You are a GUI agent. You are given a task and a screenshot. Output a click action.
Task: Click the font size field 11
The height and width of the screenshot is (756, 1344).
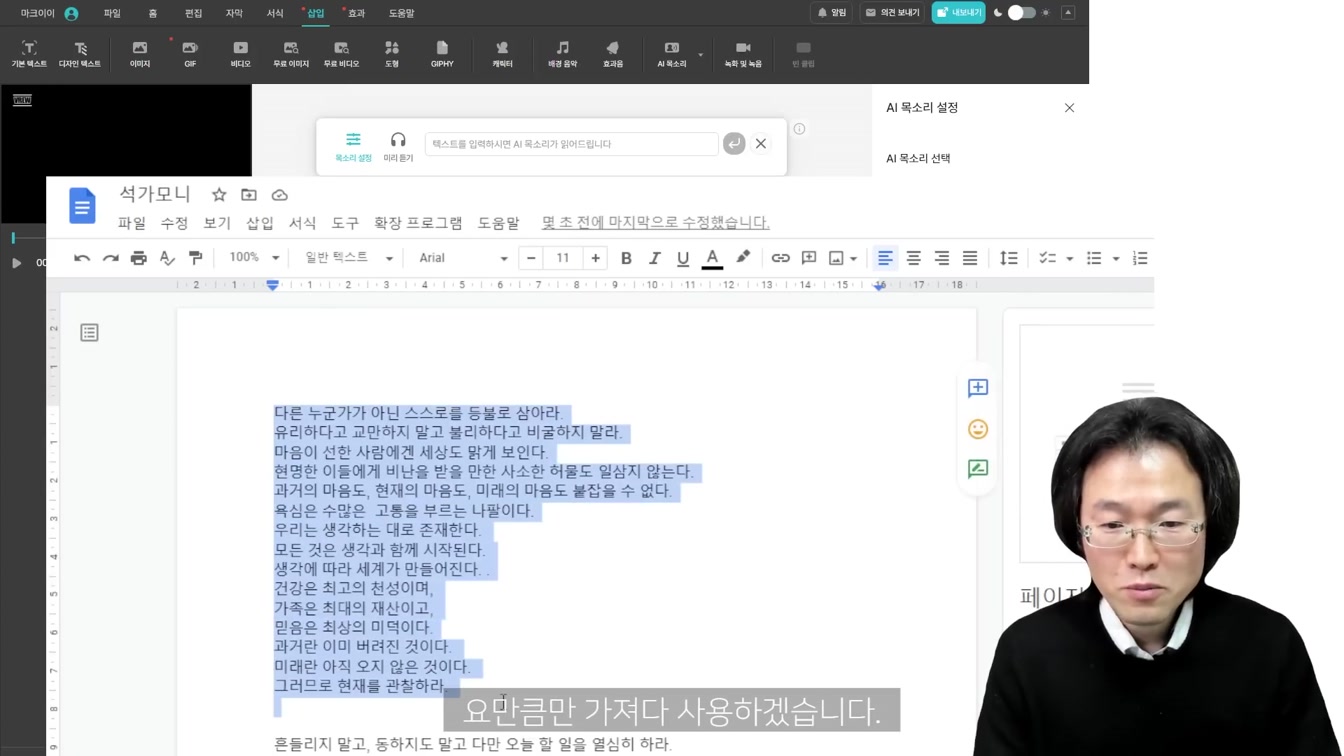pos(563,258)
